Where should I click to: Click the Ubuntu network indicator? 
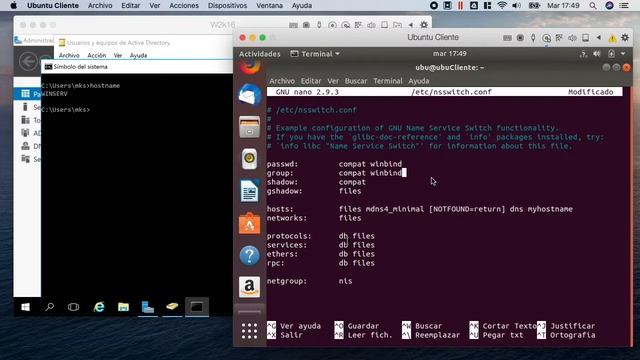[x=583, y=53]
